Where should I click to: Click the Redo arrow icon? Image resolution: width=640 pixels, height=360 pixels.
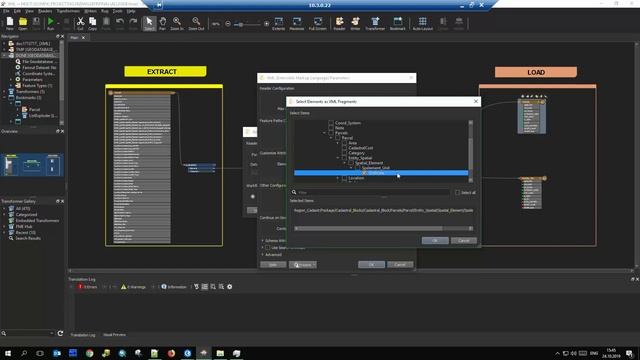pyautogui.click(x=133, y=22)
